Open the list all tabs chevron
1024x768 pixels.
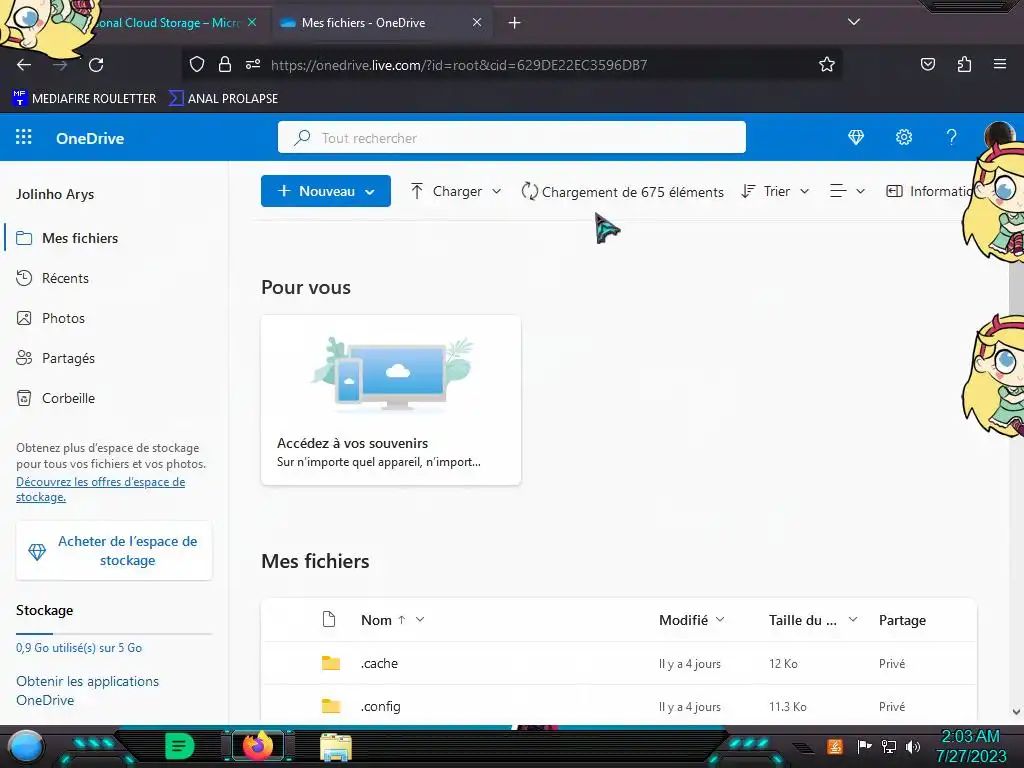coord(854,22)
